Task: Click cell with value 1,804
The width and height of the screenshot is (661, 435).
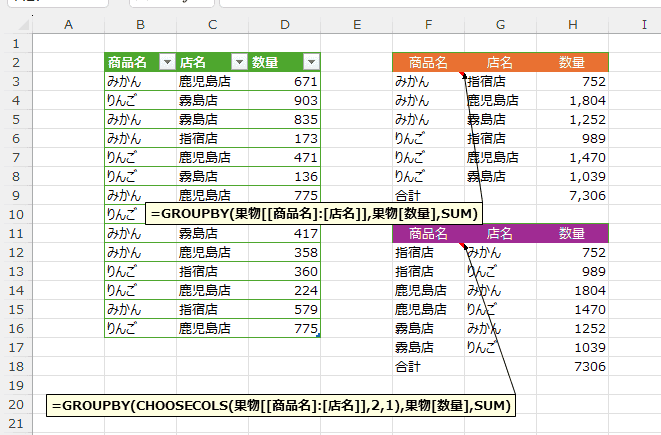Action: (572, 100)
